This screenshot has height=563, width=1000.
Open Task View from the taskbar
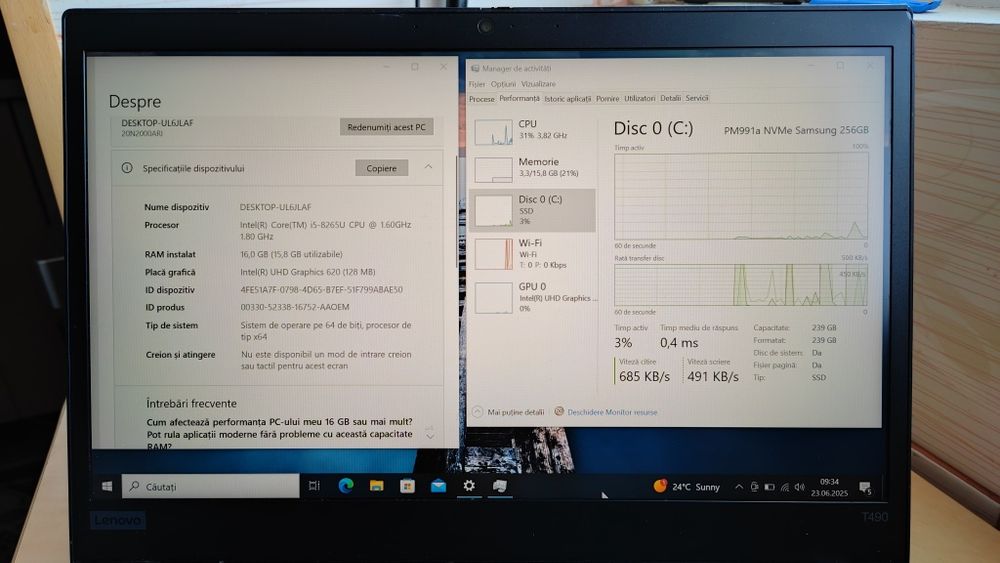(x=314, y=486)
